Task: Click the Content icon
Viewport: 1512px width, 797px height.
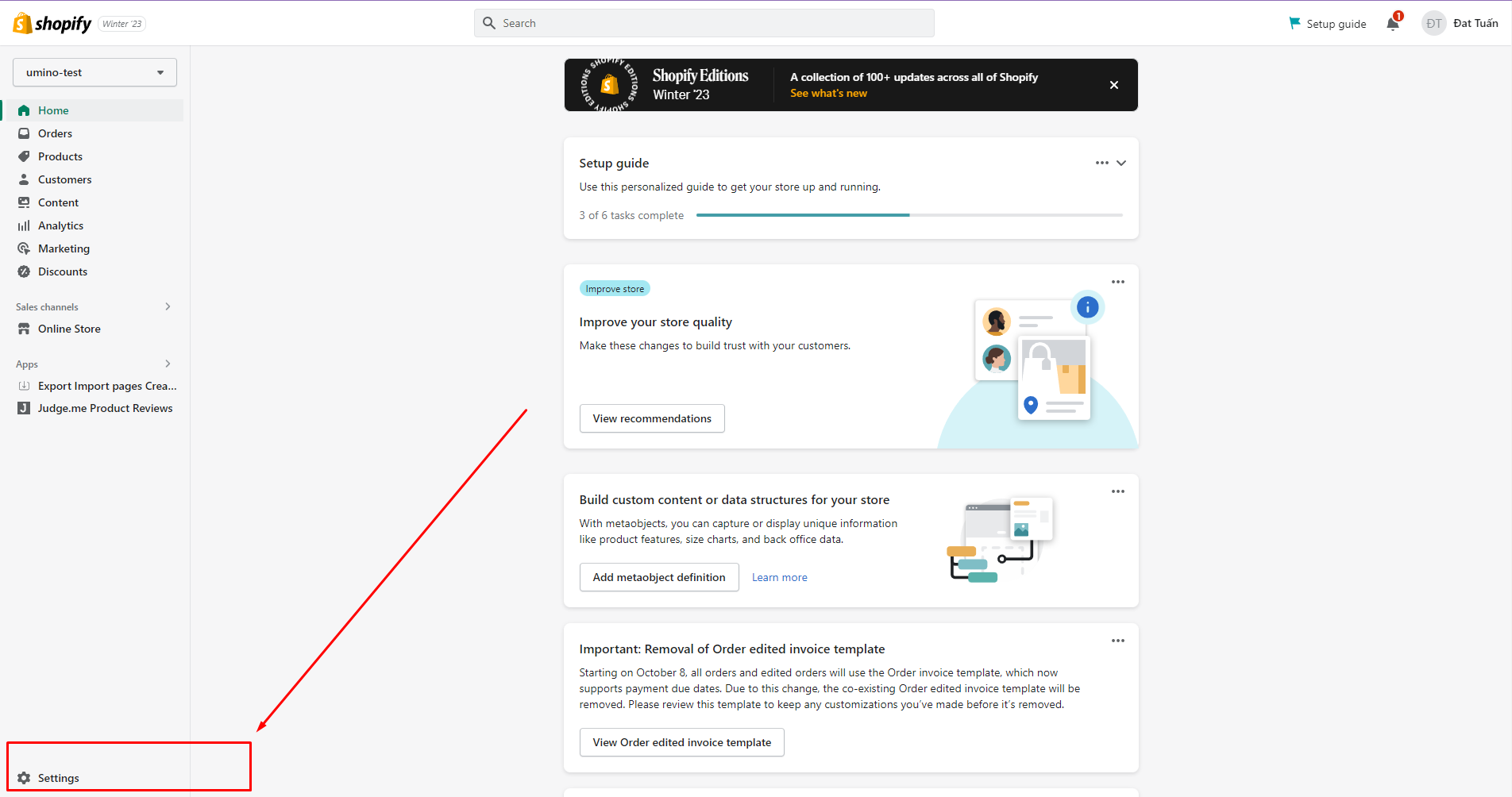Action: [24, 202]
